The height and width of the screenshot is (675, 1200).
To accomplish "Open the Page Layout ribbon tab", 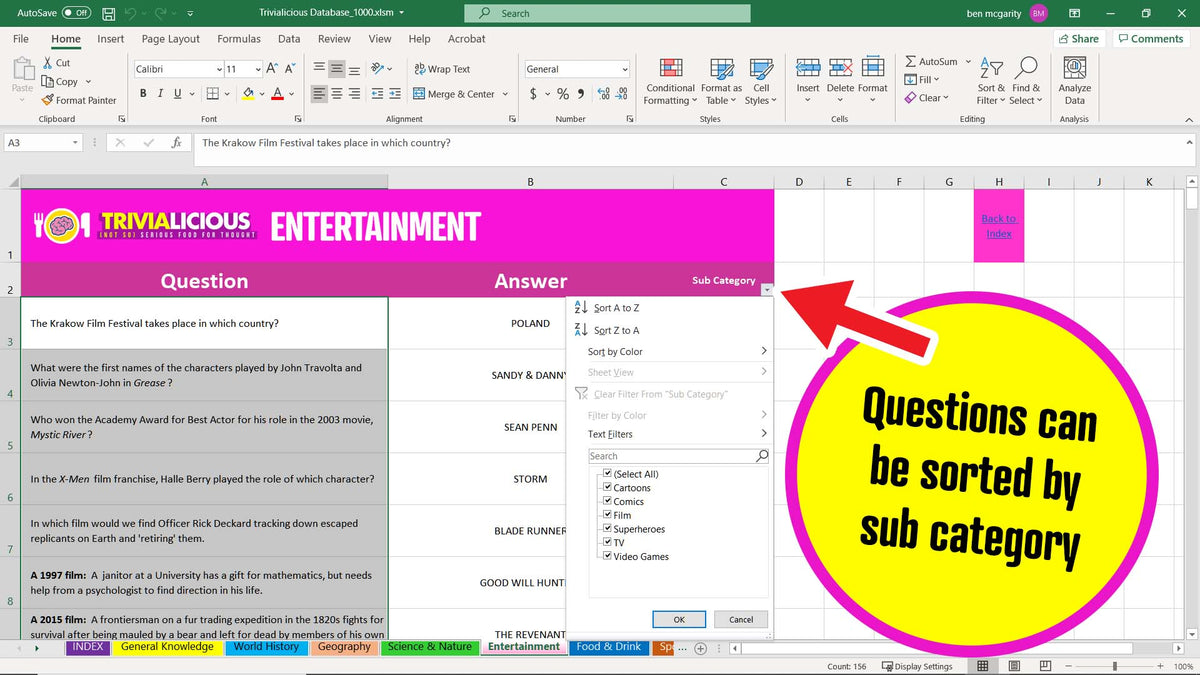I will (x=171, y=39).
